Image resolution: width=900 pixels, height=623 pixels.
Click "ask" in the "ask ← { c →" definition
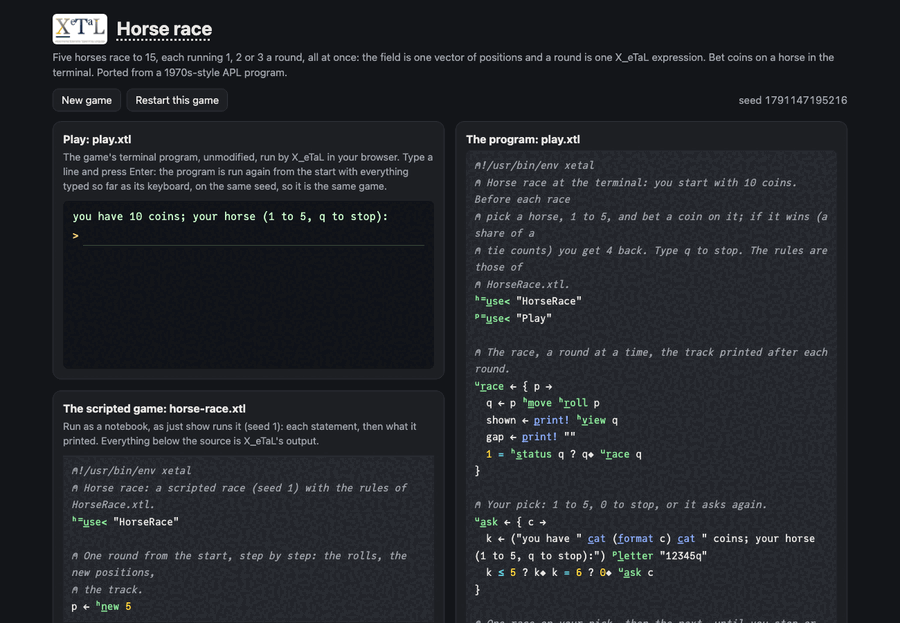coord(488,522)
